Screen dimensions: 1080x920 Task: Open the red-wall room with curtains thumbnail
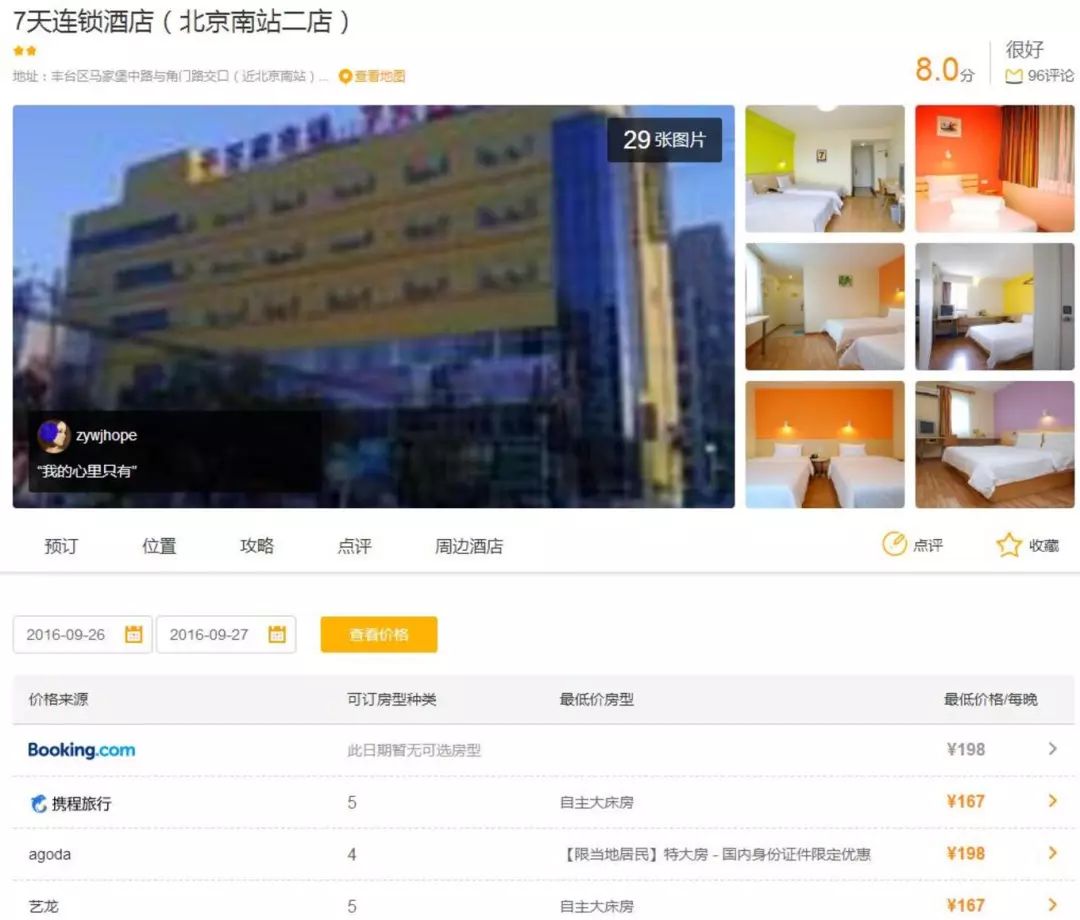(x=995, y=169)
